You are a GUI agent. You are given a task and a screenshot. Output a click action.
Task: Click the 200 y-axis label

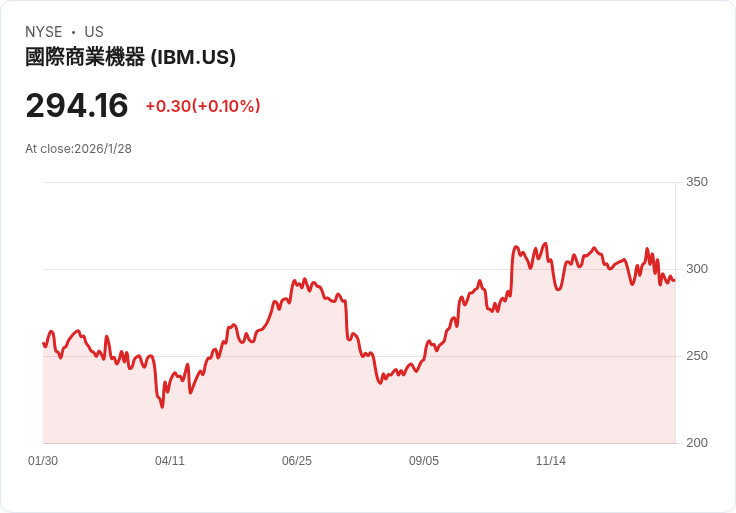coord(696,443)
